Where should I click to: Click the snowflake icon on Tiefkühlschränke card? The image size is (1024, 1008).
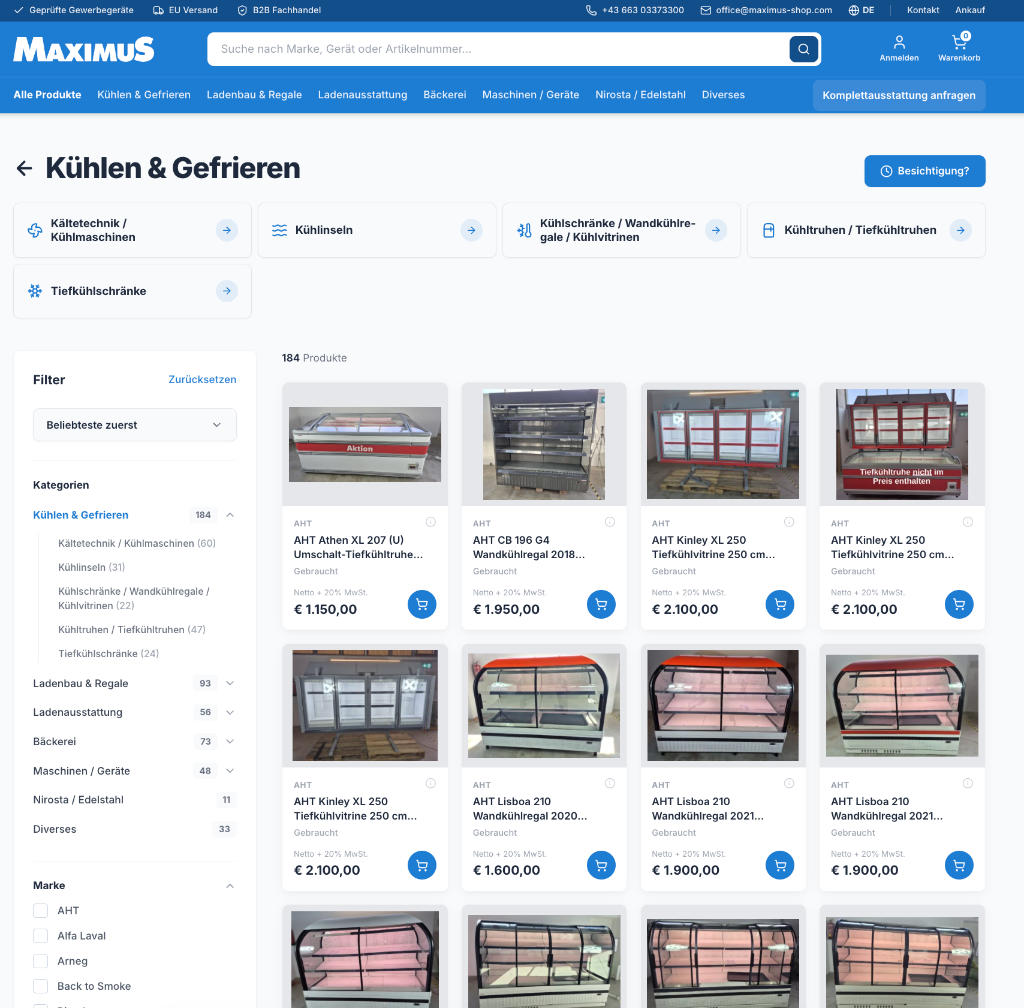click(35, 291)
